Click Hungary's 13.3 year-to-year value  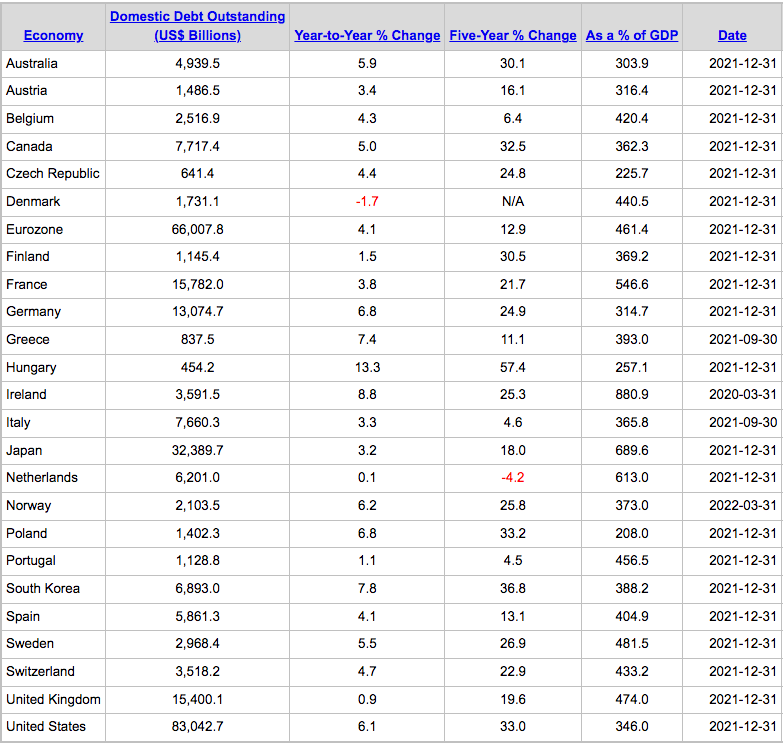[366, 367]
